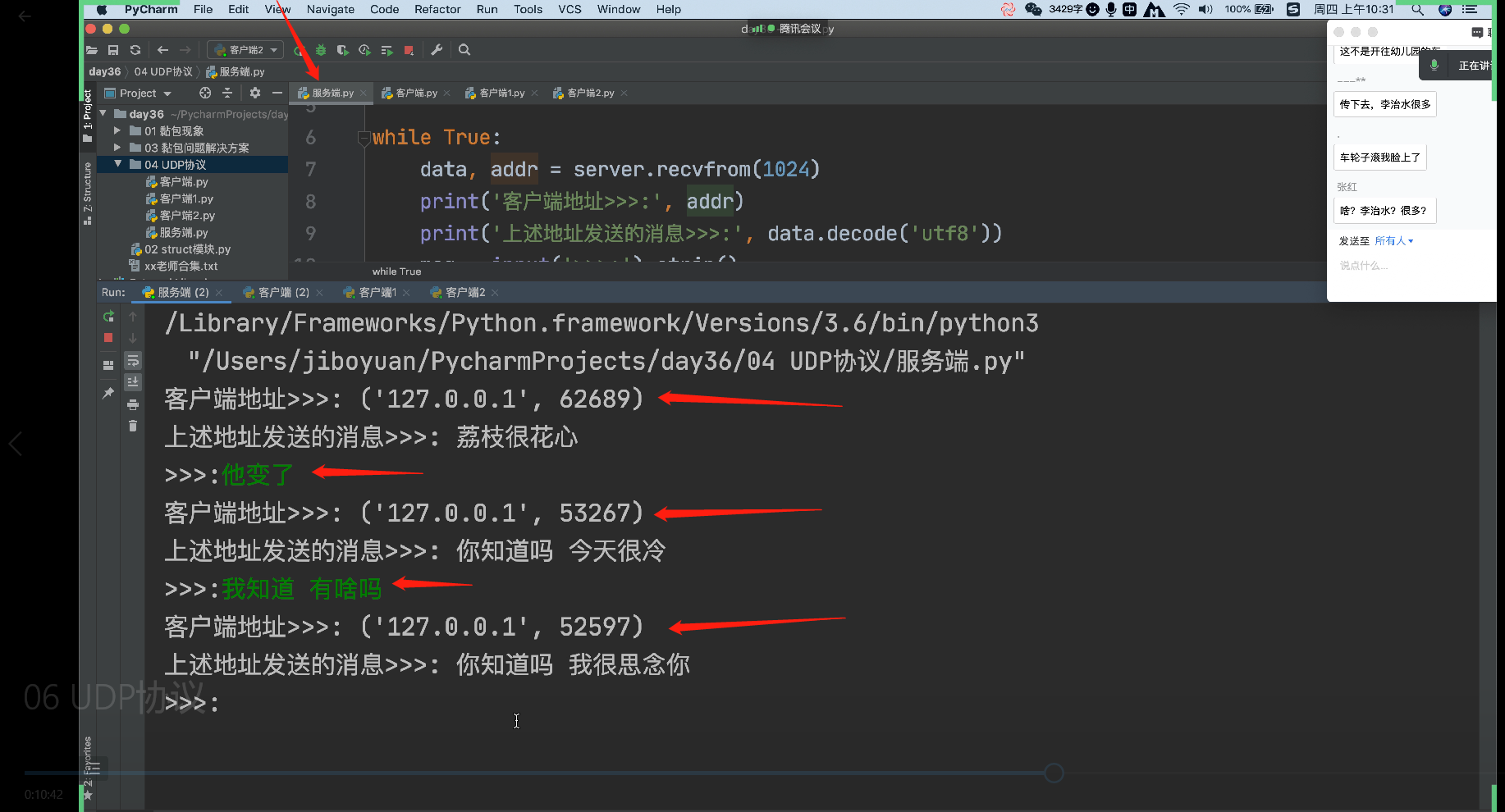Screen dimensions: 1505x812
Task: Click the while True editor breadcrumb
Action: click(x=396, y=271)
